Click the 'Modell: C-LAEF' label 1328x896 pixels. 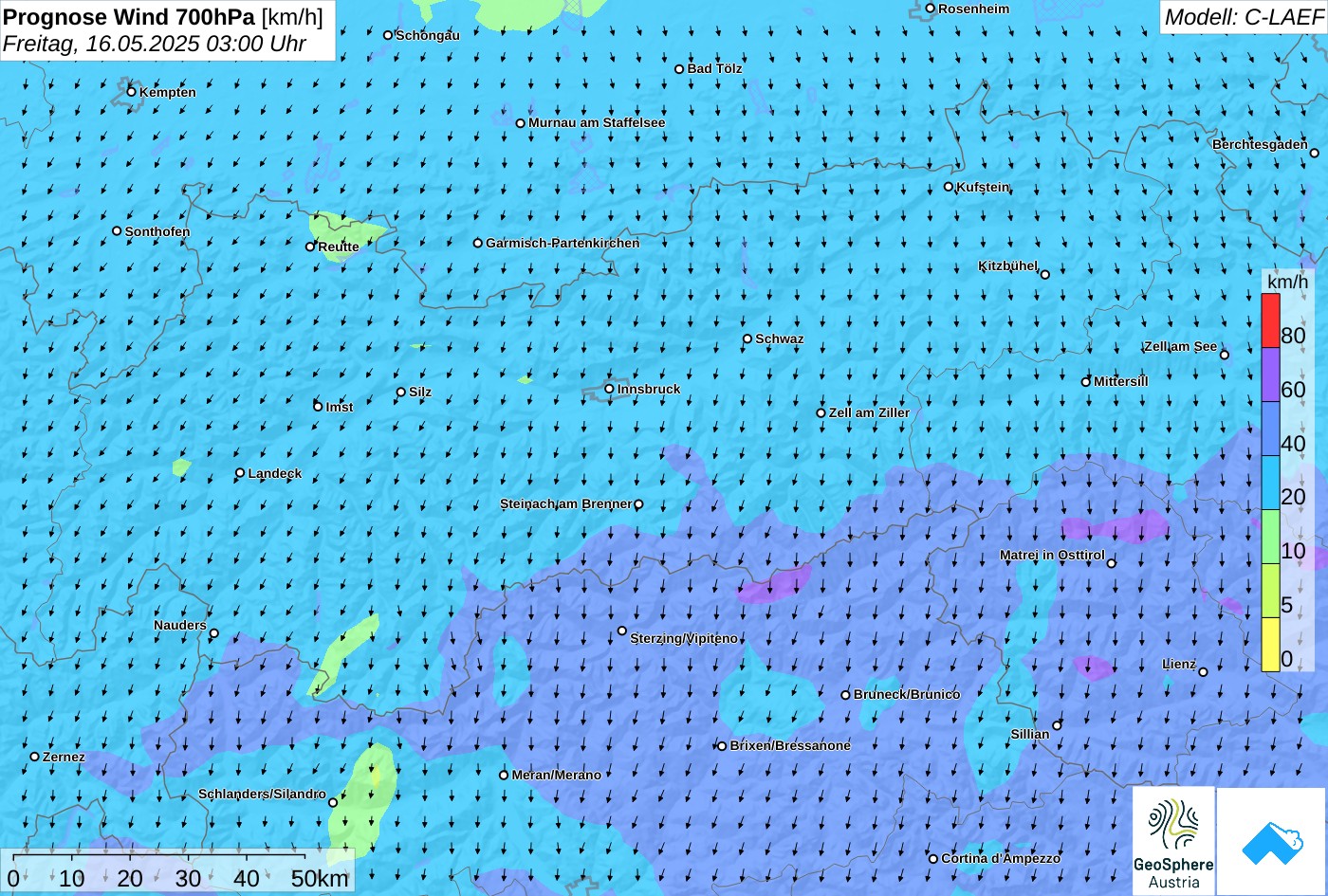1243,17
